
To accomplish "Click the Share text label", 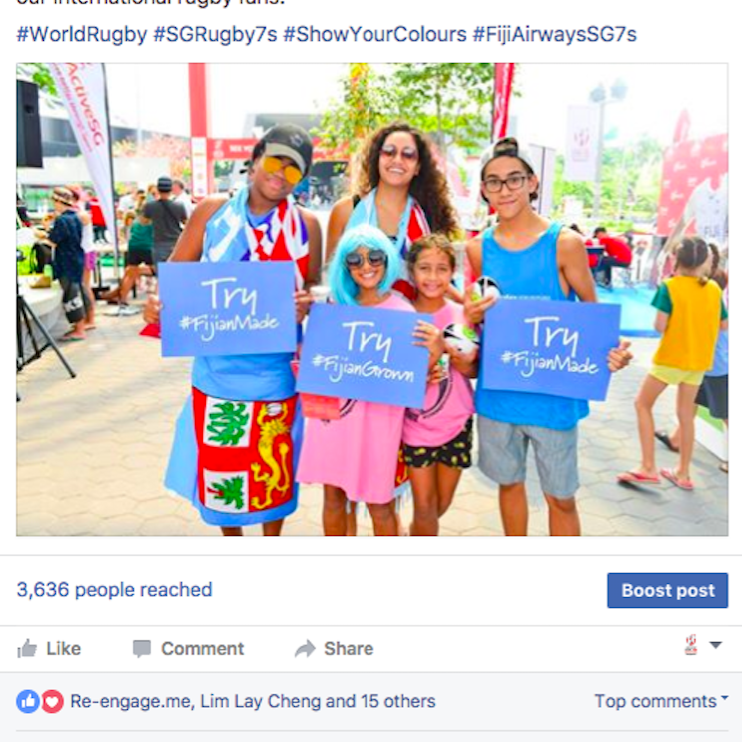I will point(349,648).
